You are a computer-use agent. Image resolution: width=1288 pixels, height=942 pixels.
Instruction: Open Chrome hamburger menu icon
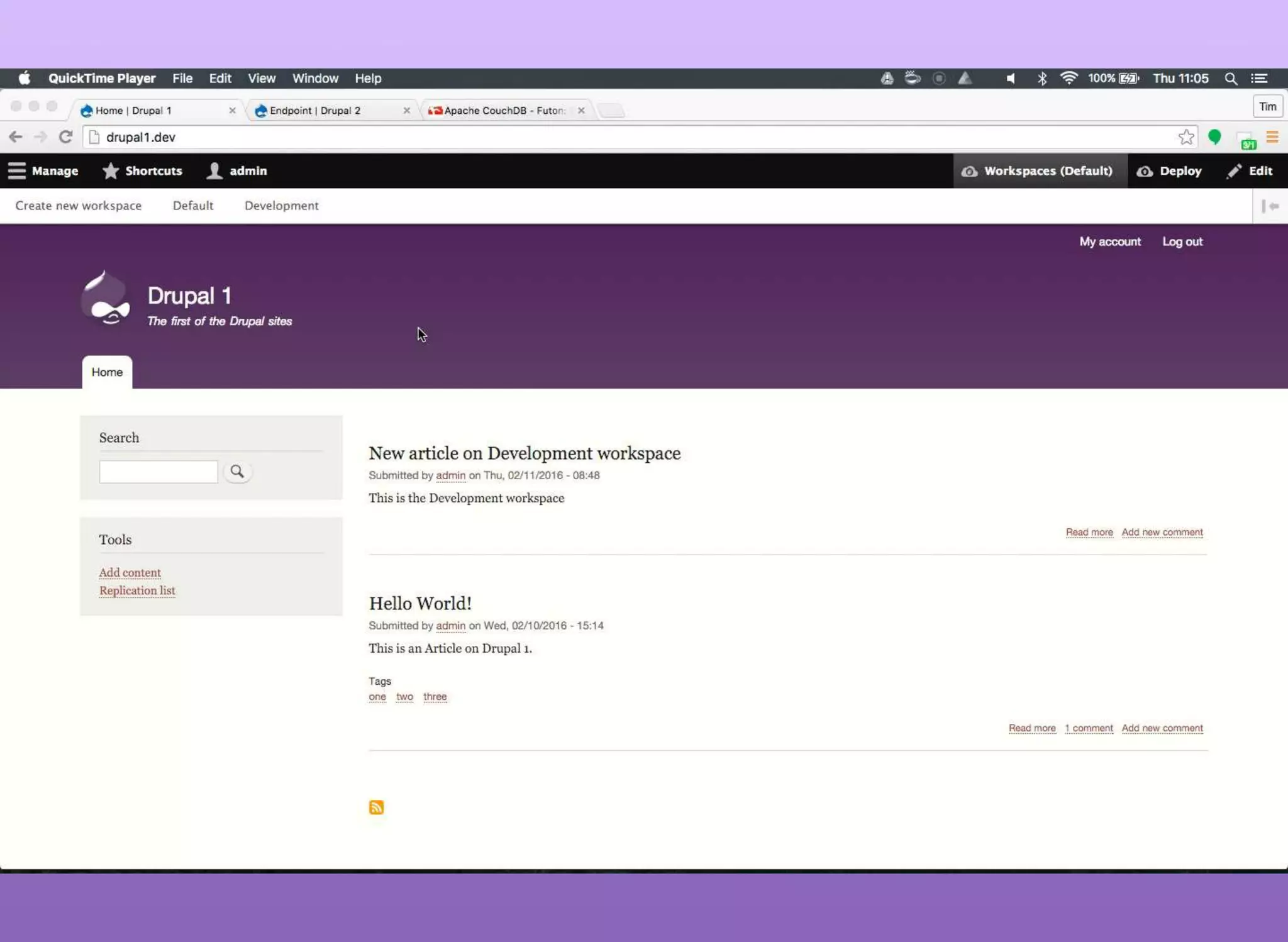pos(1272,137)
